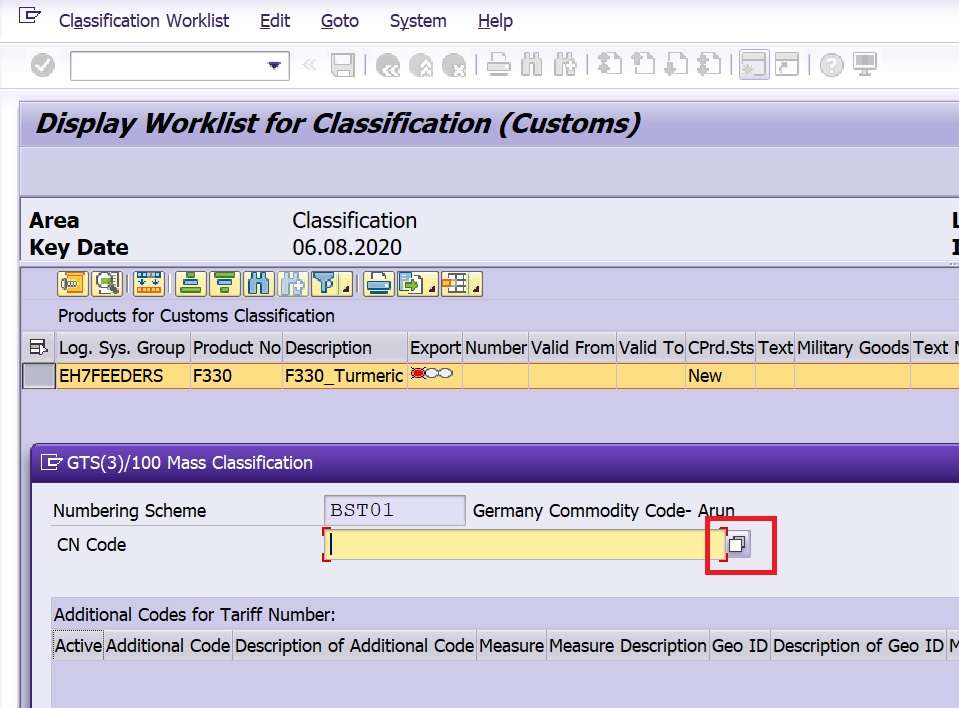This screenshot has height=708, width=959.
Task: Click the Print icon in the standard toolbar
Action: 498,65
